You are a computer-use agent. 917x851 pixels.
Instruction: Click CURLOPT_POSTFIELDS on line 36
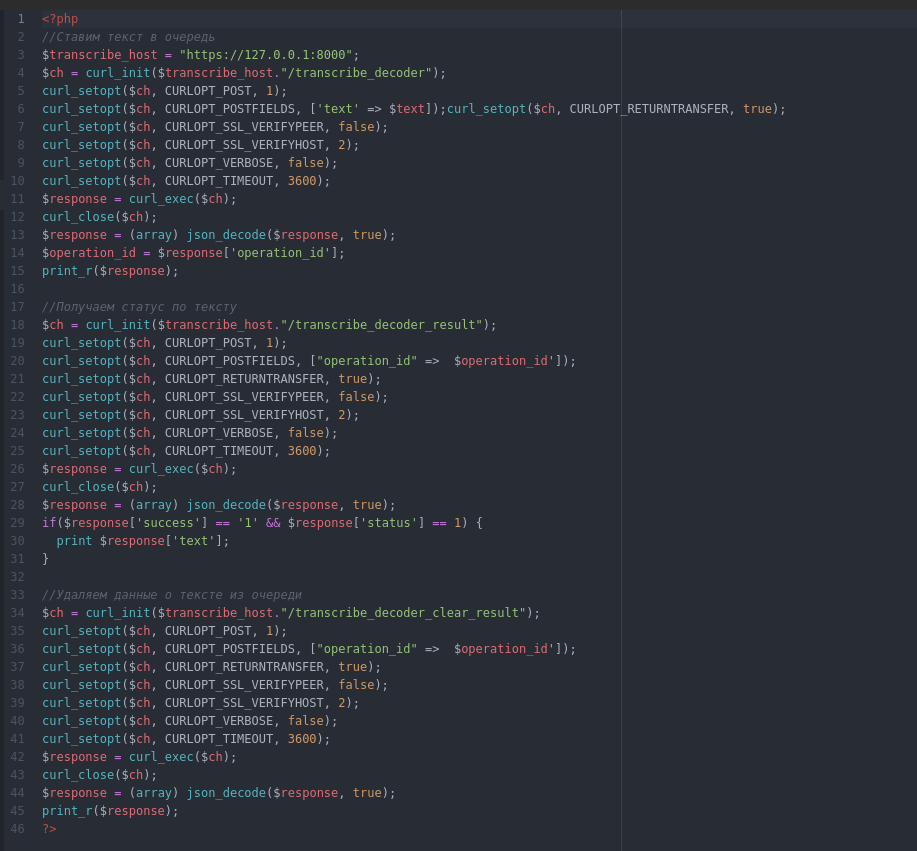pos(230,649)
